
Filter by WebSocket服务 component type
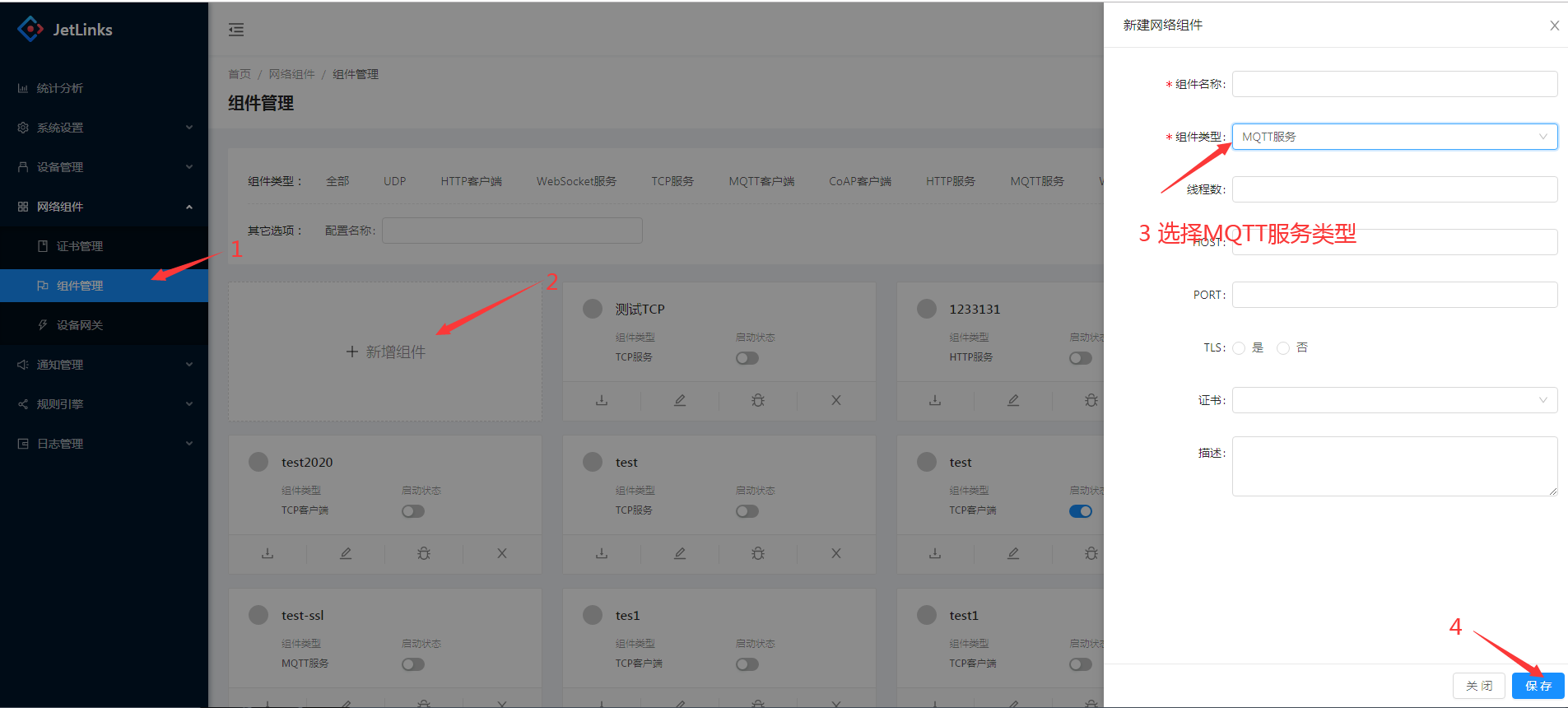point(576,181)
